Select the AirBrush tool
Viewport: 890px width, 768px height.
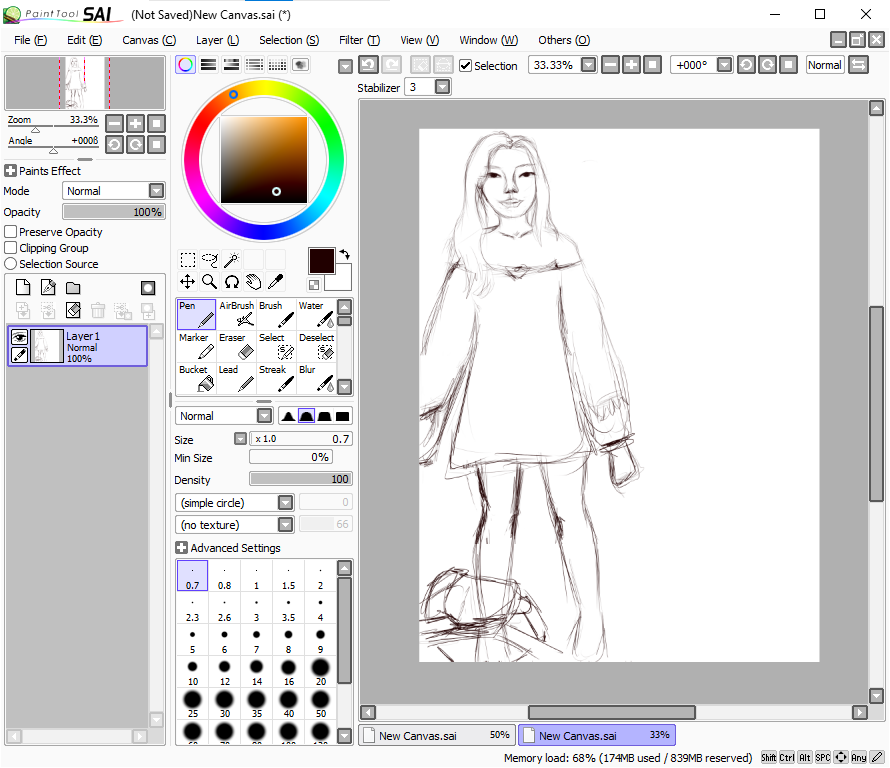click(236, 314)
